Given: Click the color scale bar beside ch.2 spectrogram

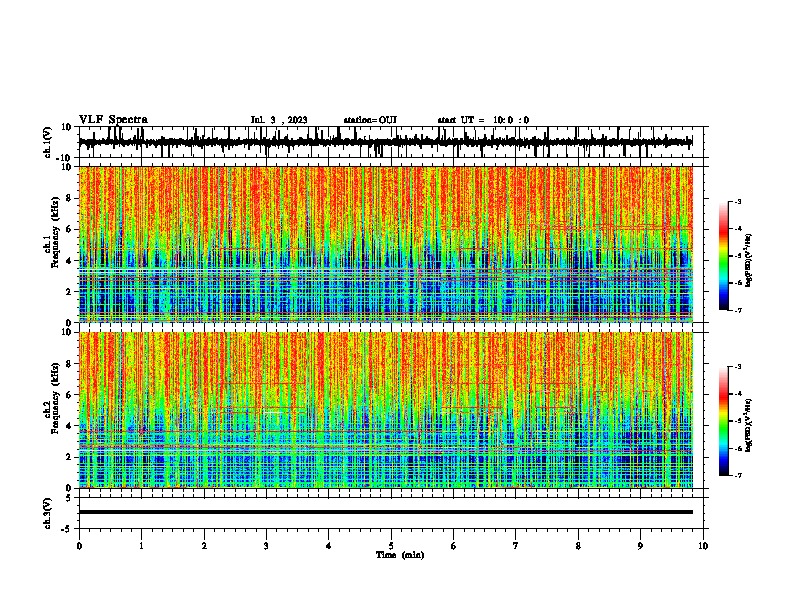Looking at the screenshot, I should 724,421.
